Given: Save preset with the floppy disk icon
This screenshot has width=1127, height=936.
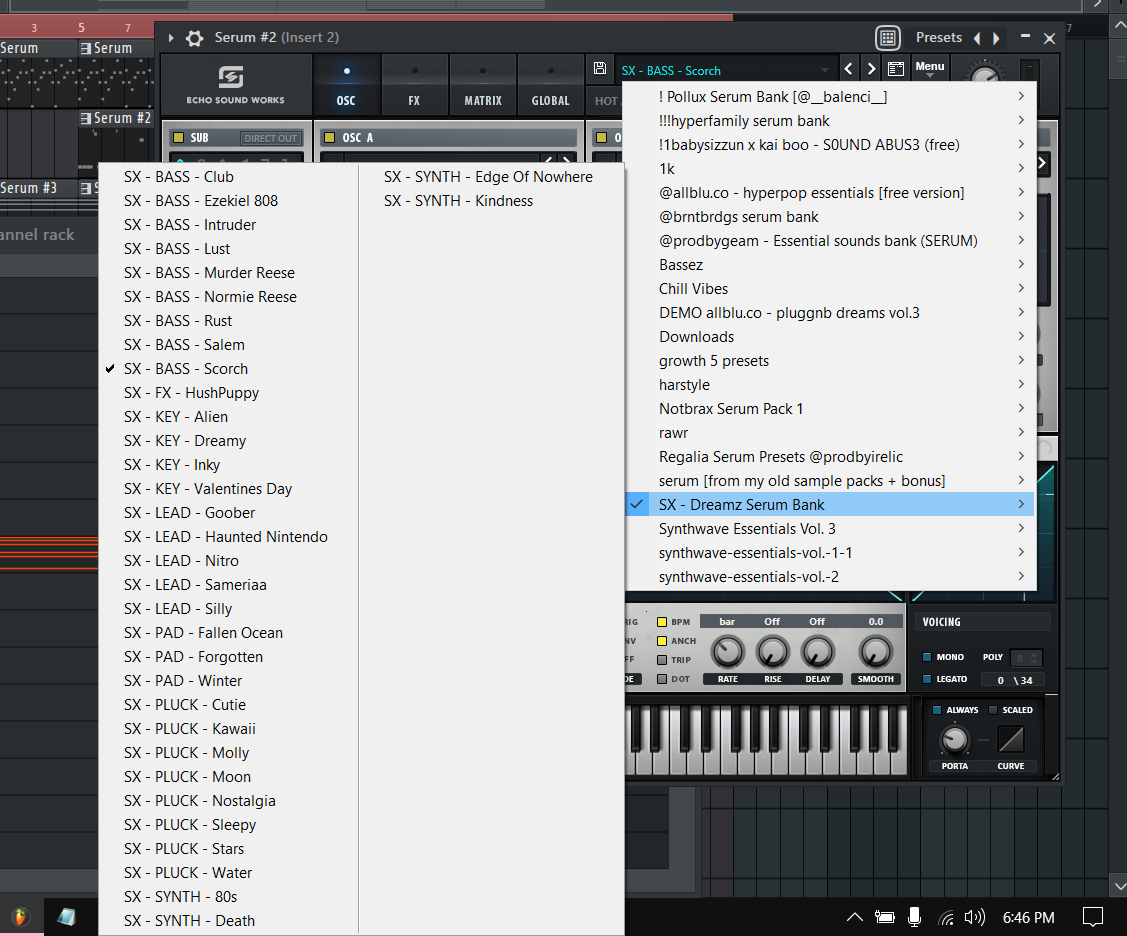Looking at the screenshot, I should click(599, 69).
